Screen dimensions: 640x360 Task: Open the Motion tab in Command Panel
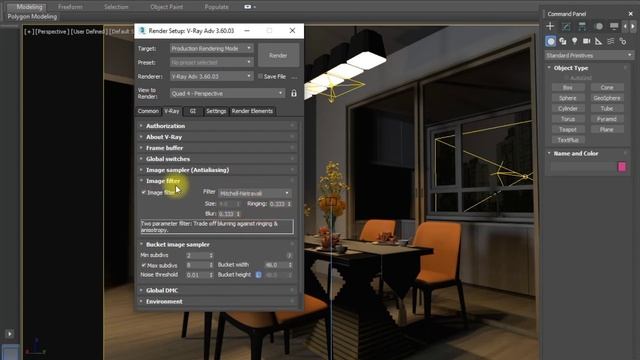[599, 27]
